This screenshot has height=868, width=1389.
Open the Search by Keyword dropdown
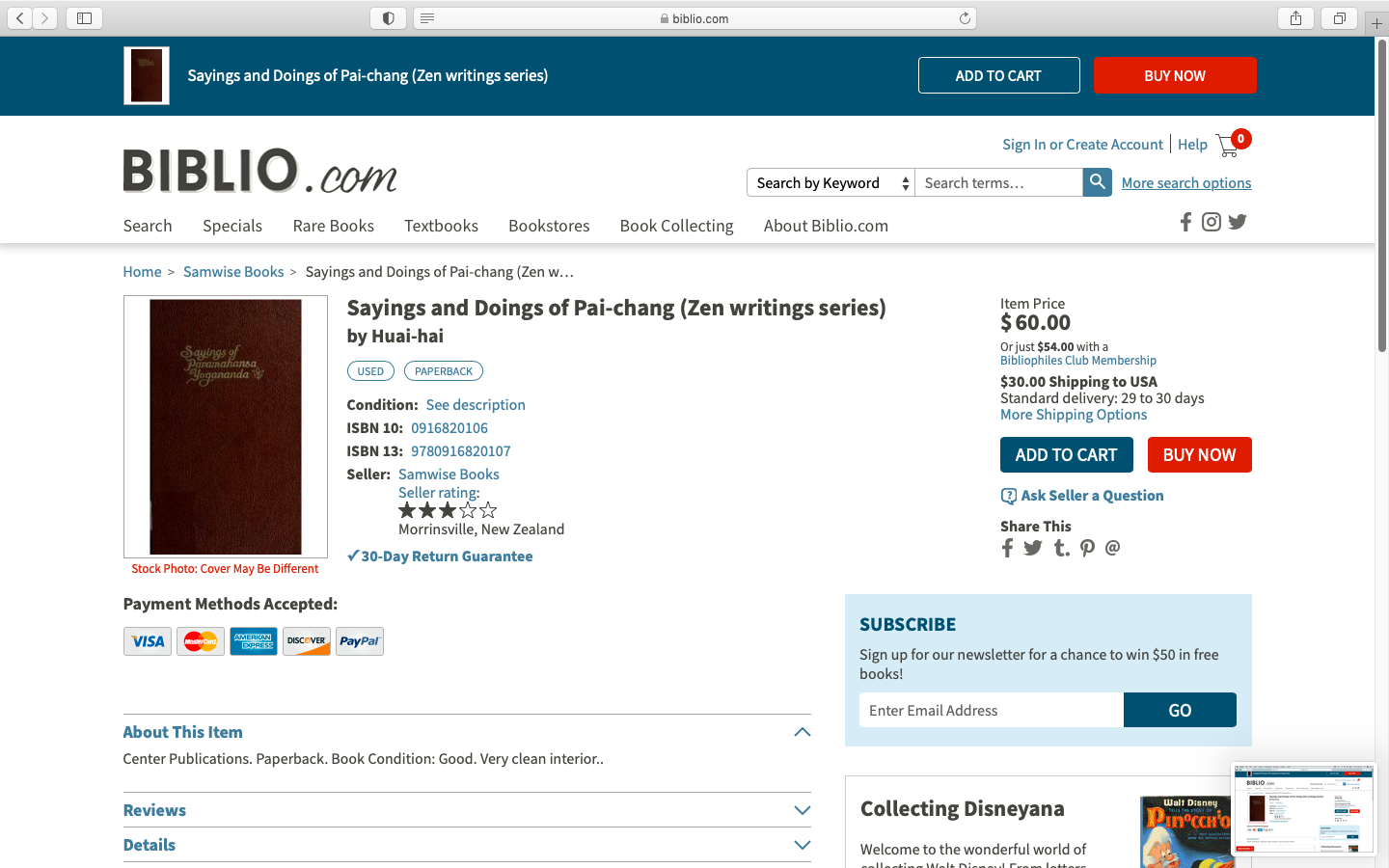(831, 182)
